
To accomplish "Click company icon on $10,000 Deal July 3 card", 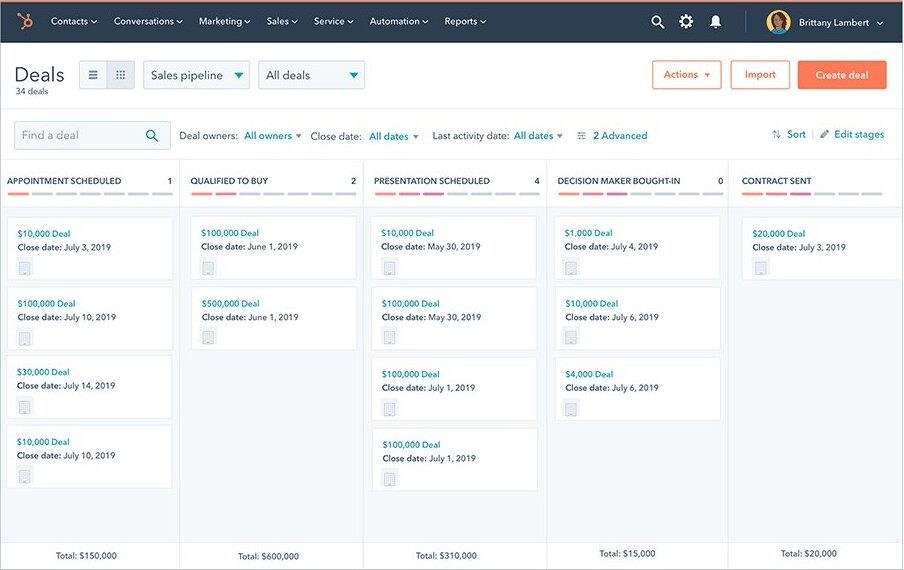I will pos(25,268).
